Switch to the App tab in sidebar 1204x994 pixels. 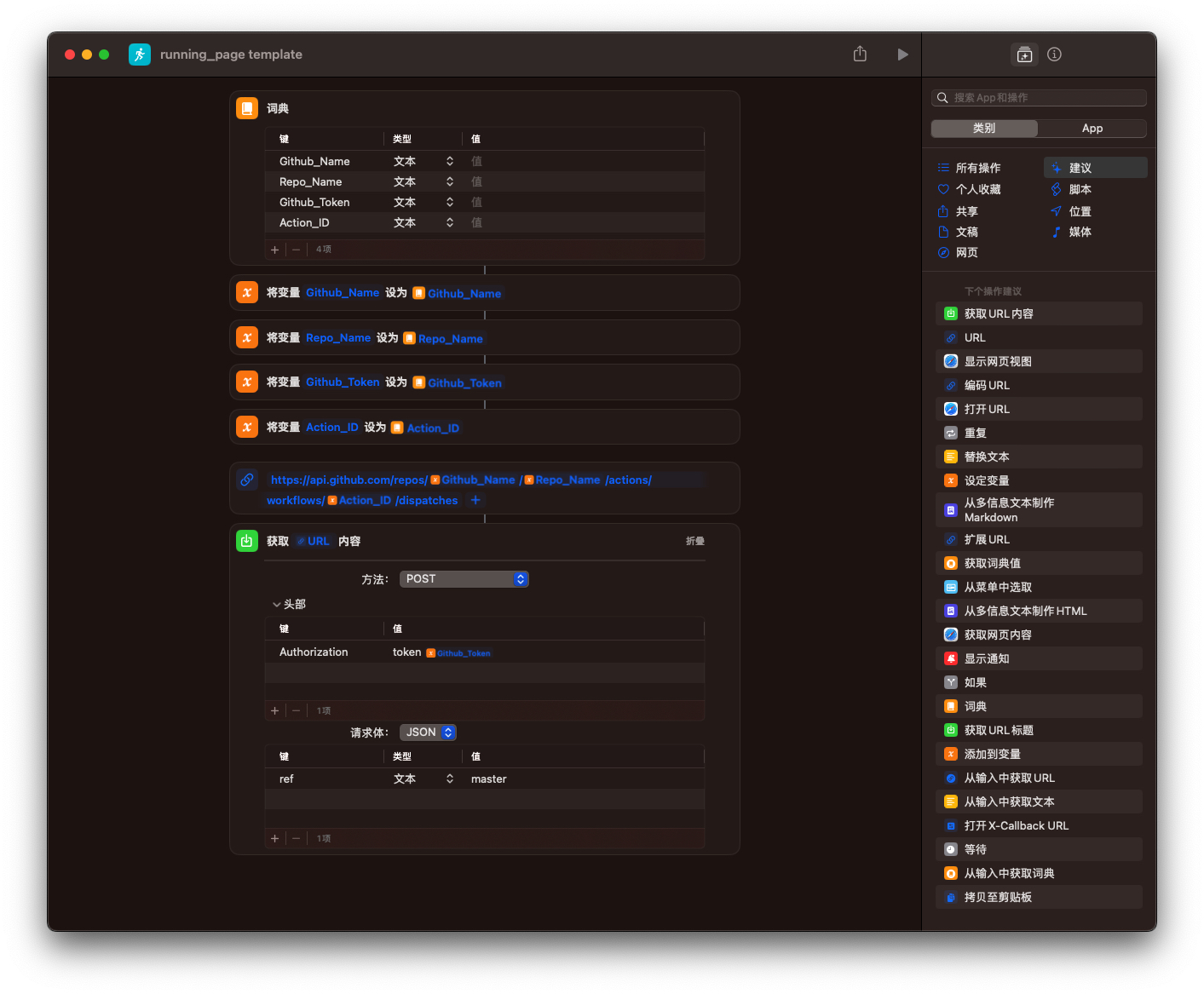(x=1092, y=128)
